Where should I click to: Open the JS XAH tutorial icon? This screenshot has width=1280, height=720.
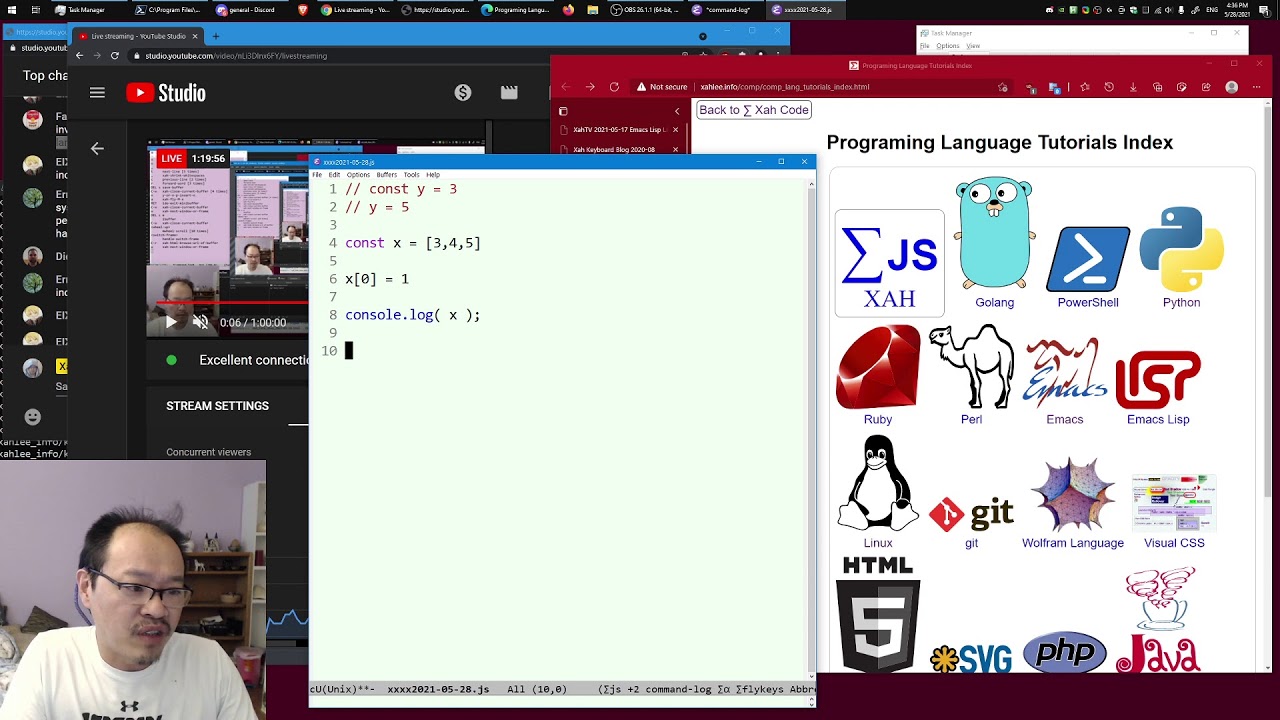(x=889, y=263)
